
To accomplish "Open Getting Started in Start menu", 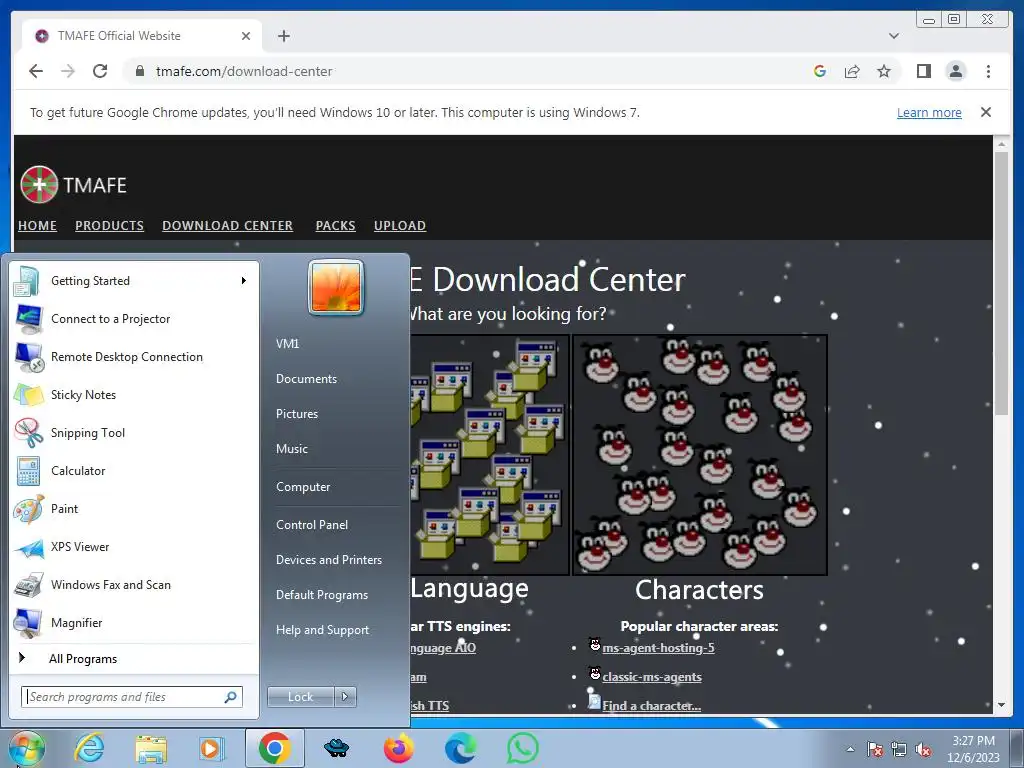I will pos(134,281).
